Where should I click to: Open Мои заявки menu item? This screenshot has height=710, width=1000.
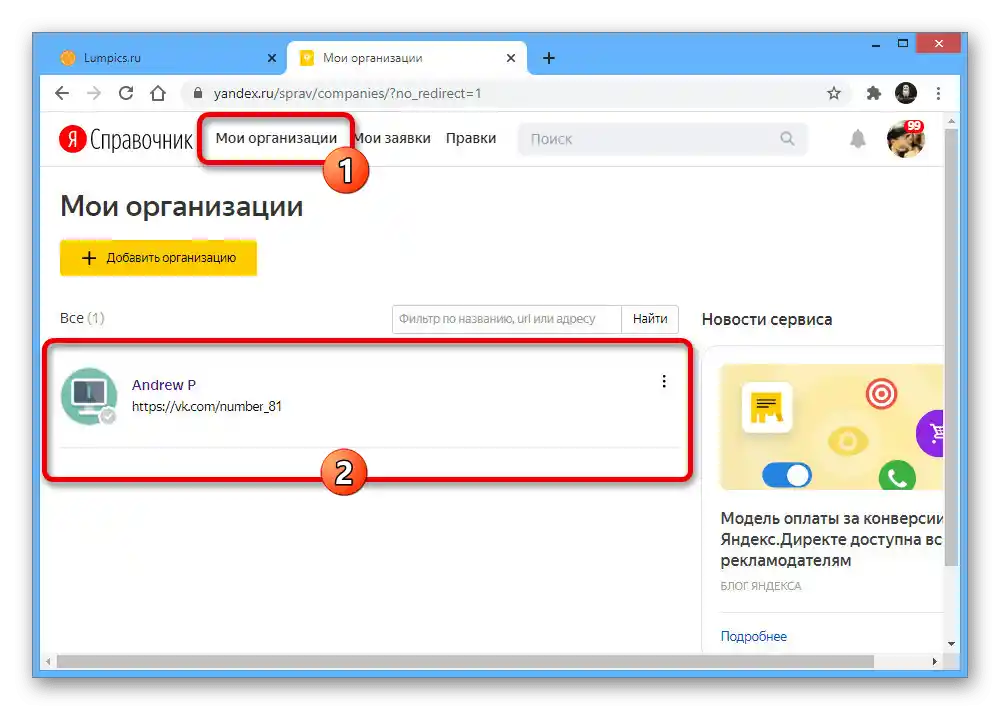392,138
